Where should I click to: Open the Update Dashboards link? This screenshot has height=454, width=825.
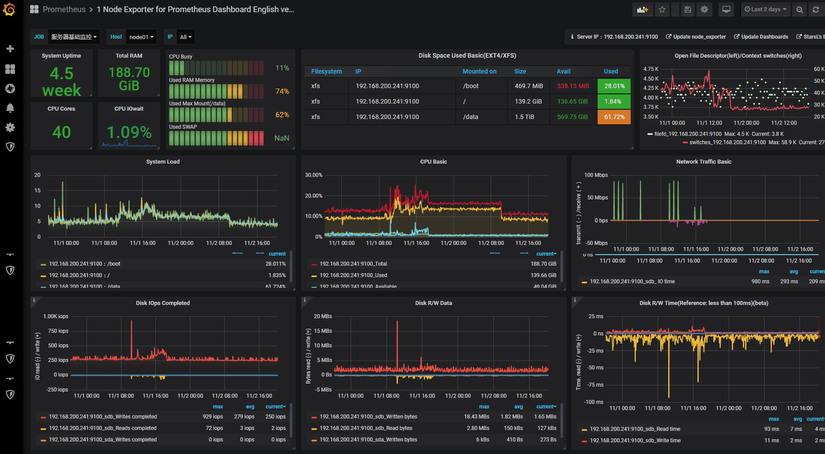click(761, 37)
